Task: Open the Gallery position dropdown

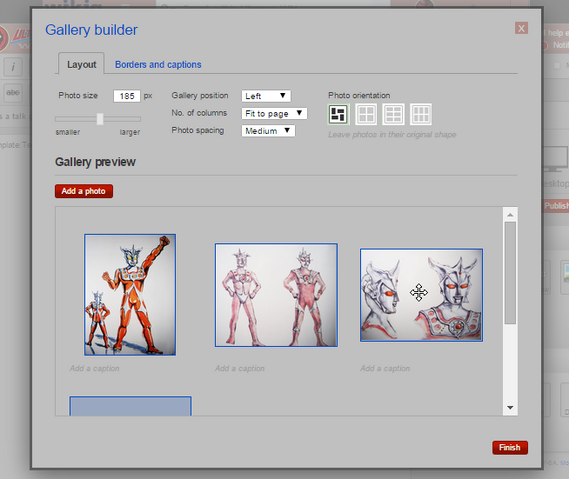Action: (x=266, y=96)
